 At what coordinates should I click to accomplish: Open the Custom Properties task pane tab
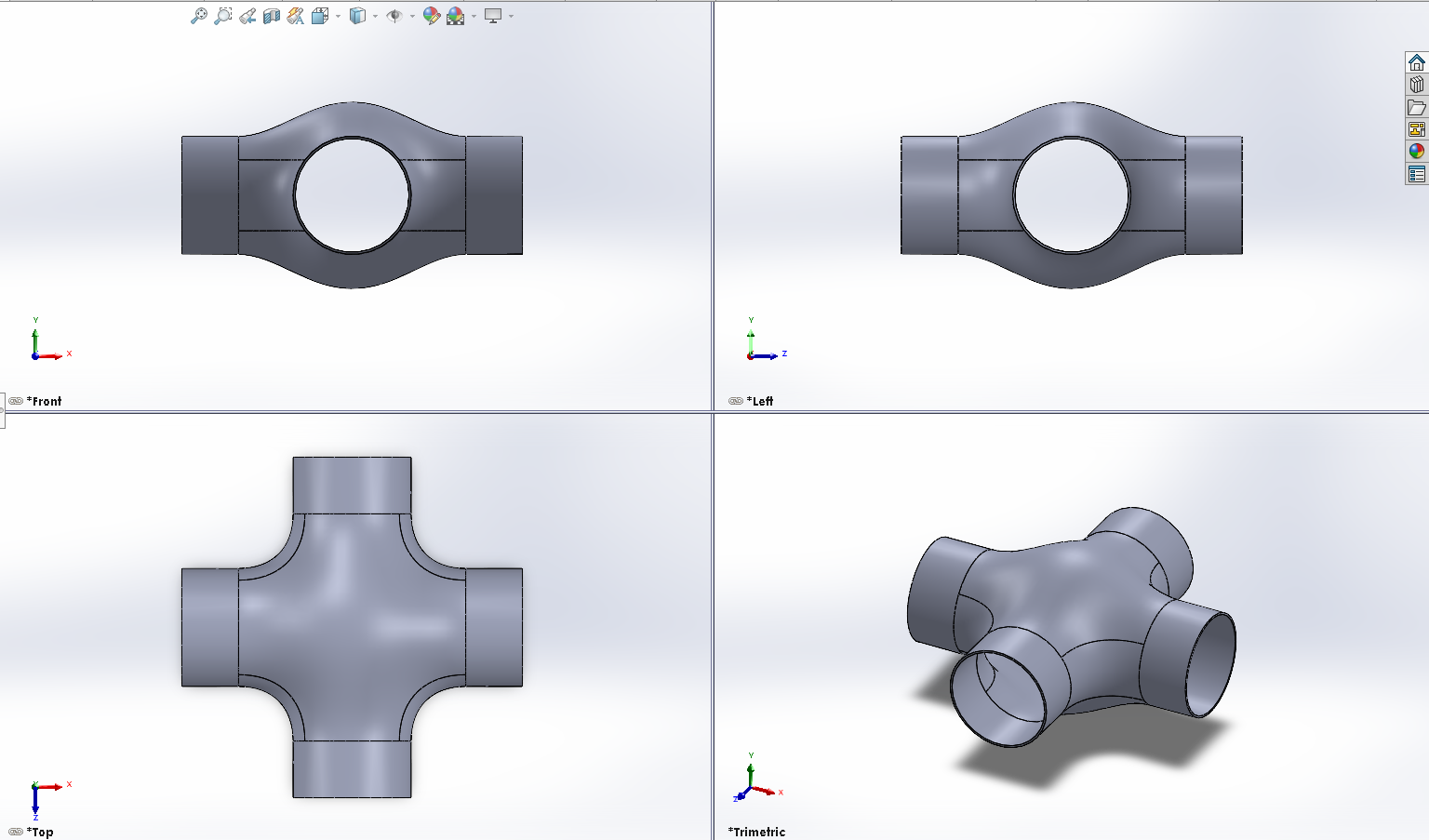pos(1417,174)
